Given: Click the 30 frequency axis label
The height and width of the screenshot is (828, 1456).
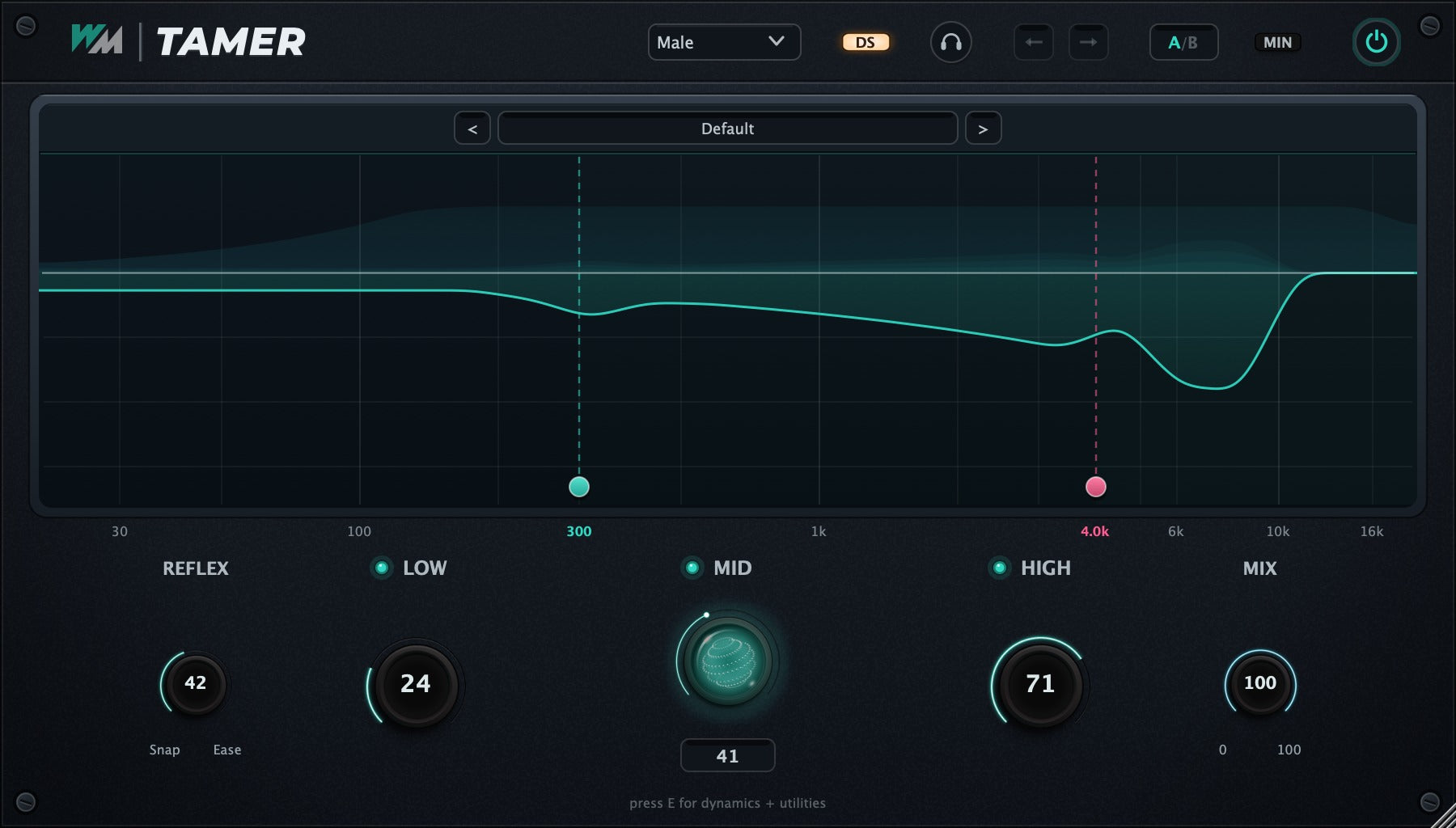Looking at the screenshot, I should click(120, 531).
